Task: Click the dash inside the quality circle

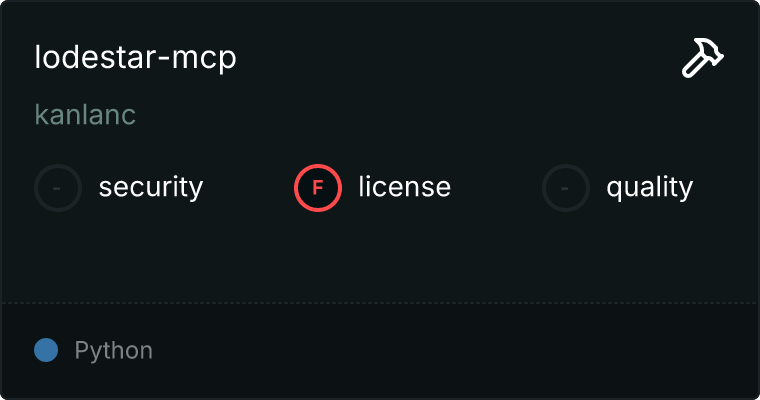Action: pos(565,188)
